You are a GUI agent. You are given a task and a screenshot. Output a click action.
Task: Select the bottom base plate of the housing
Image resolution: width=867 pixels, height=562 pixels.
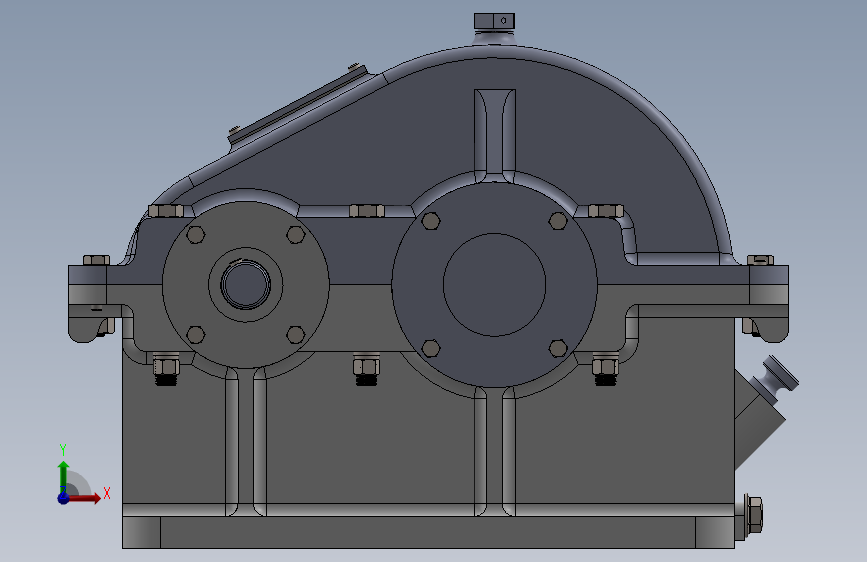tap(428, 532)
